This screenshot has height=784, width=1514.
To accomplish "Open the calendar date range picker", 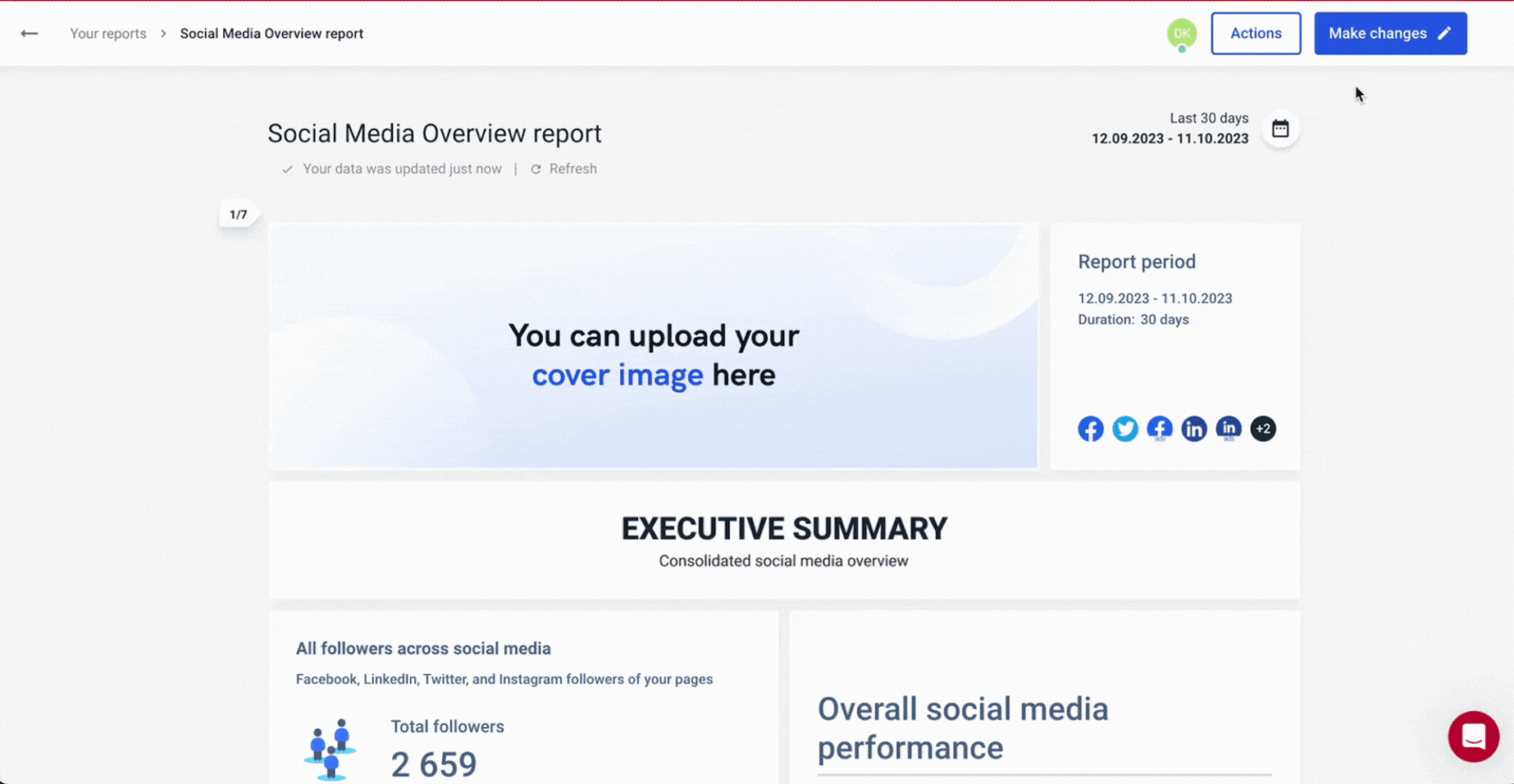I will pyautogui.click(x=1280, y=129).
